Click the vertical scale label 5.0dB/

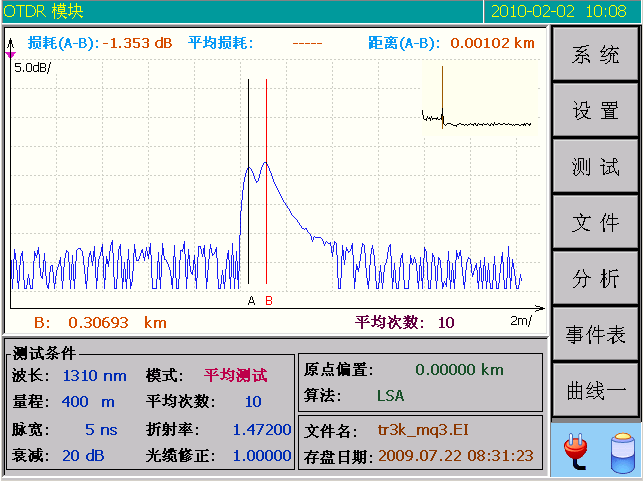32,68
